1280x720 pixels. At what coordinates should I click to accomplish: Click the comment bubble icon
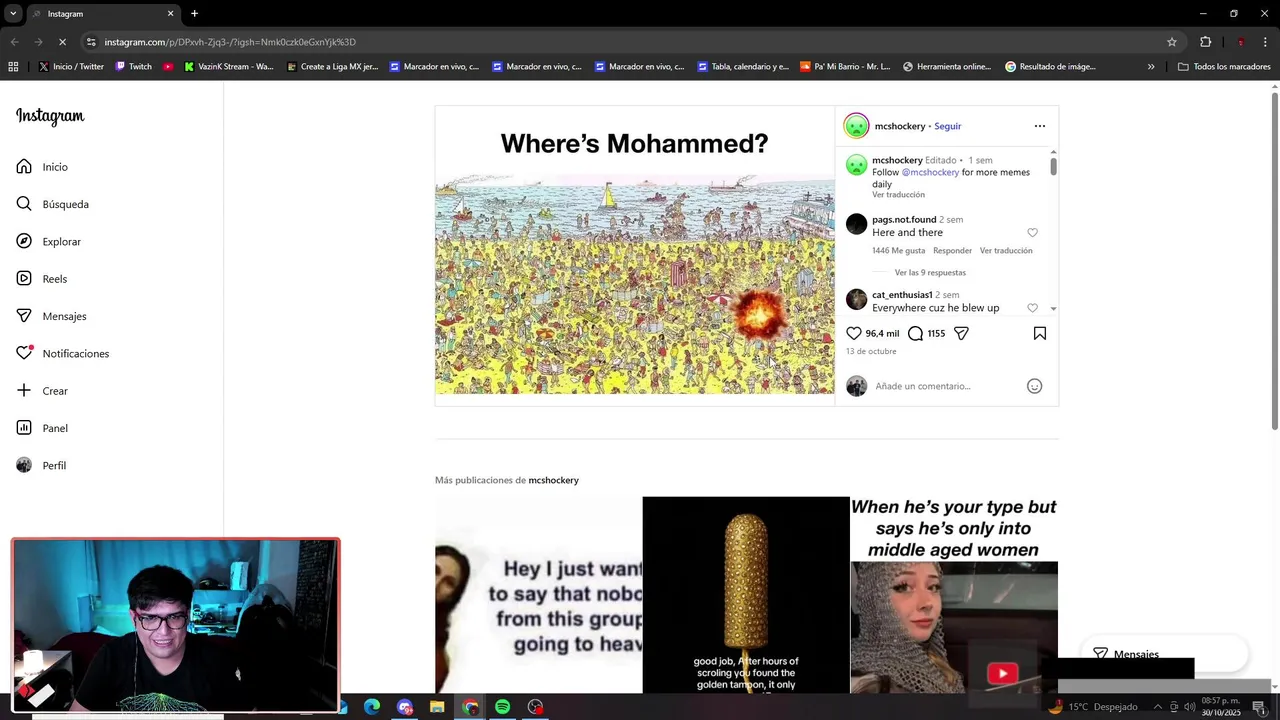pyautogui.click(x=915, y=333)
